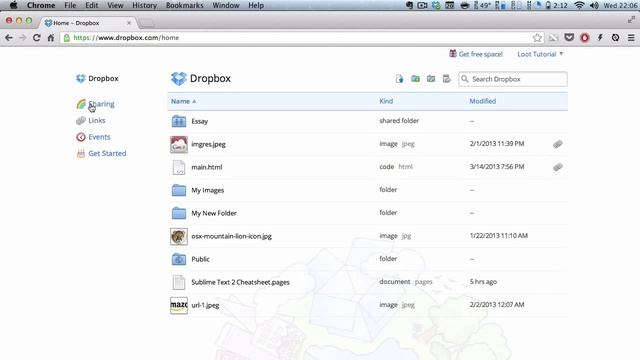Open the Chrome menu in the menu bar
This screenshot has height=360, width=640.
pos(41,5)
